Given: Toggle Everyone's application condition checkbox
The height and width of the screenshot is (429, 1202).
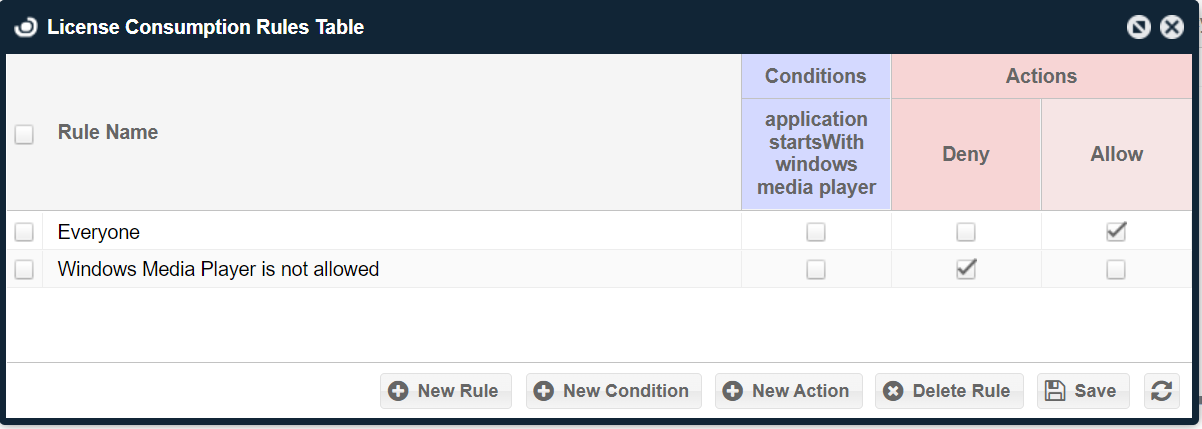Looking at the screenshot, I should point(816,232).
